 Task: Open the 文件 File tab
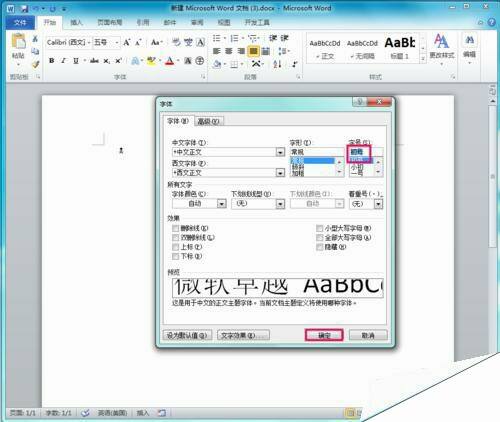pos(20,22)
